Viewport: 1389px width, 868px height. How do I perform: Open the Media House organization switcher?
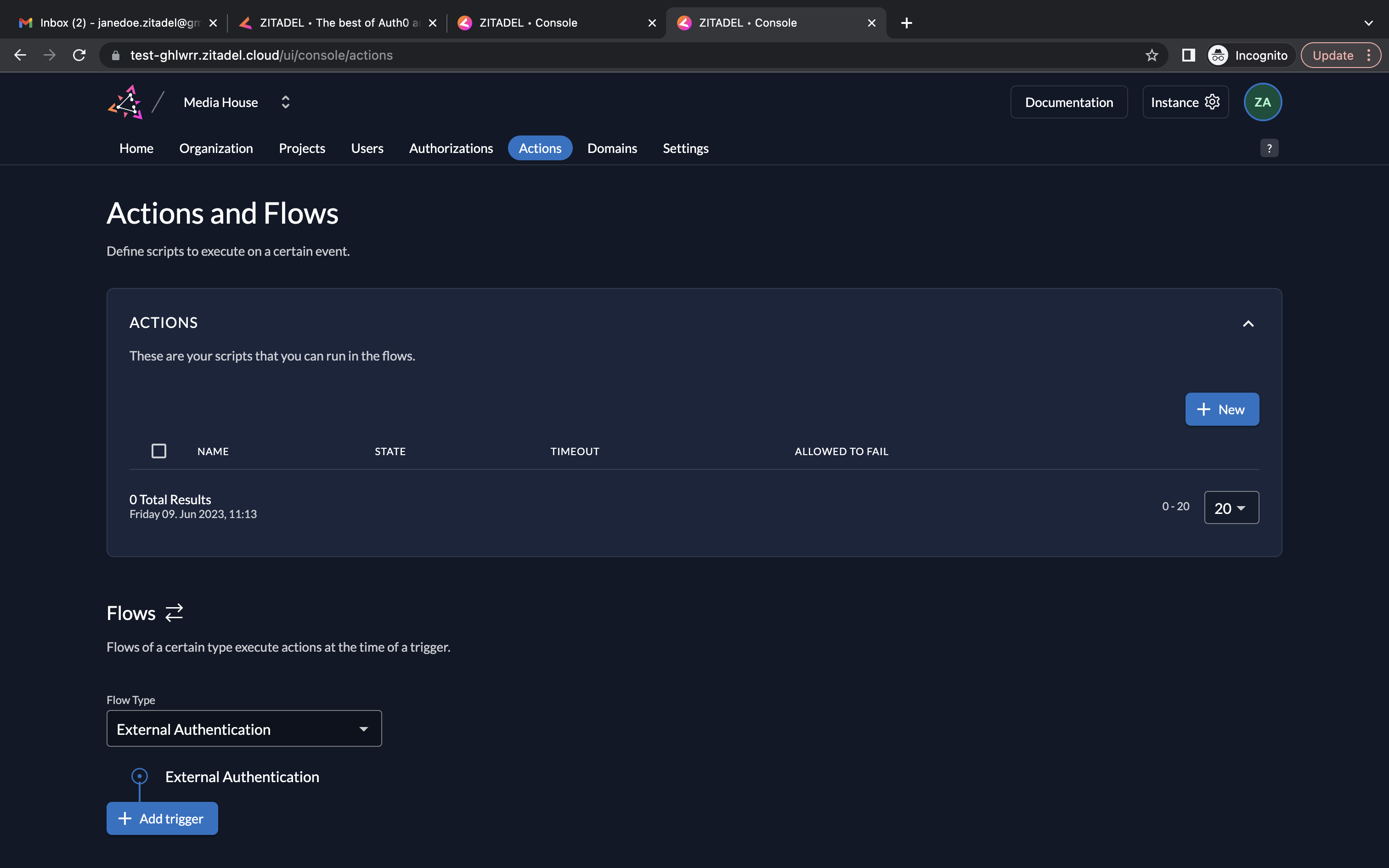click(x=285, y=102)
